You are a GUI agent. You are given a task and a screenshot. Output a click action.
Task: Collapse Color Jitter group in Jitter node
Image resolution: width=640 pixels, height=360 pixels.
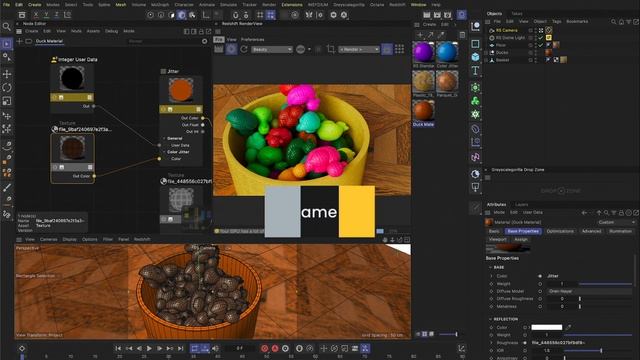pos(164,152)
